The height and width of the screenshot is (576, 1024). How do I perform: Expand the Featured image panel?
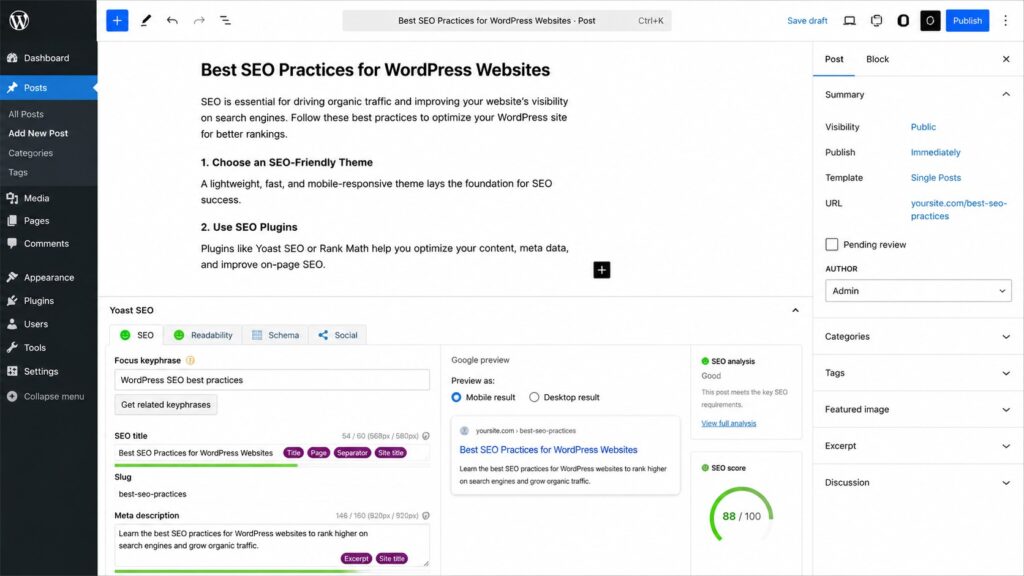(x=918, y=409)
